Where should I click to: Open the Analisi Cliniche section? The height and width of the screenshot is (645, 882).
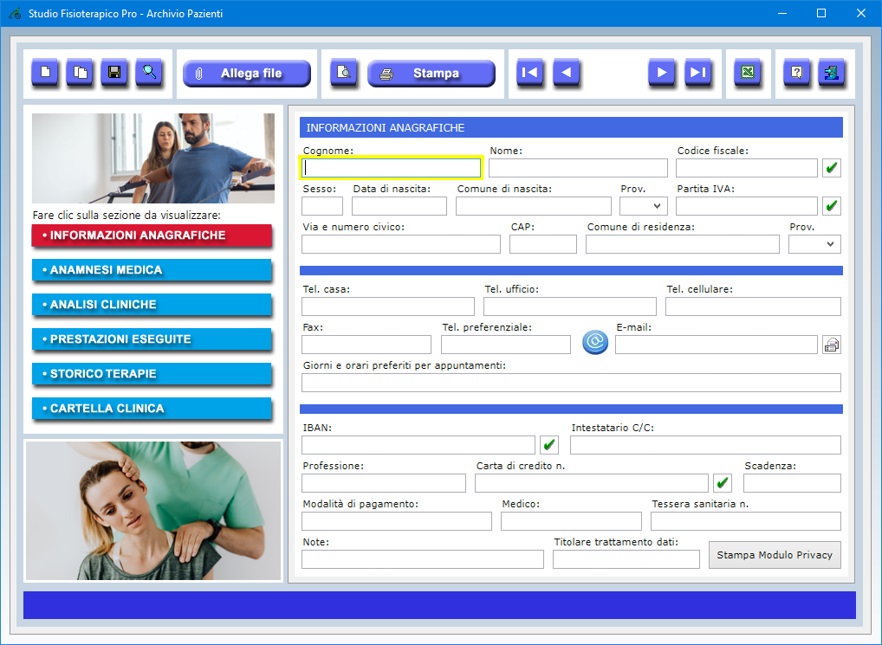tap(152, 305)
